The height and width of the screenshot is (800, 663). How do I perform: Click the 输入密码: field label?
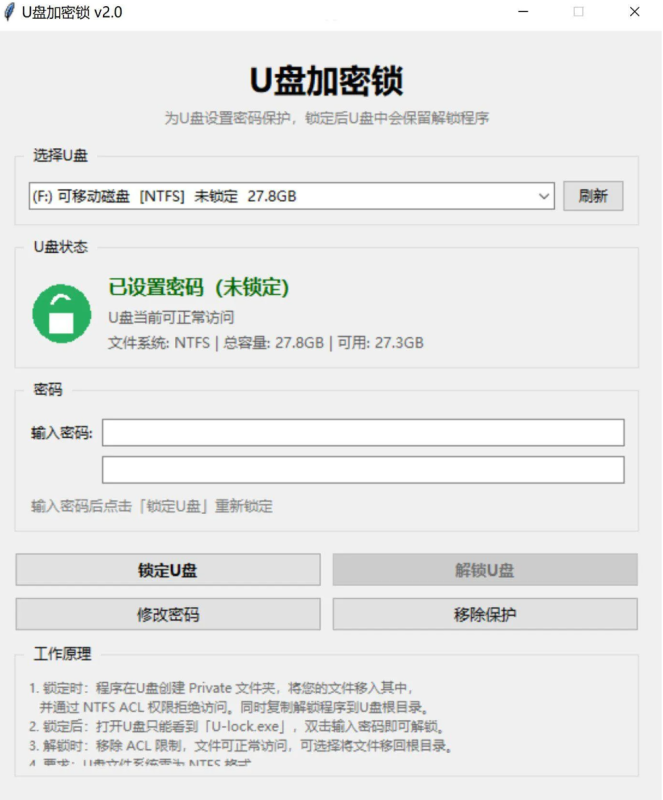tap(62, 433)
